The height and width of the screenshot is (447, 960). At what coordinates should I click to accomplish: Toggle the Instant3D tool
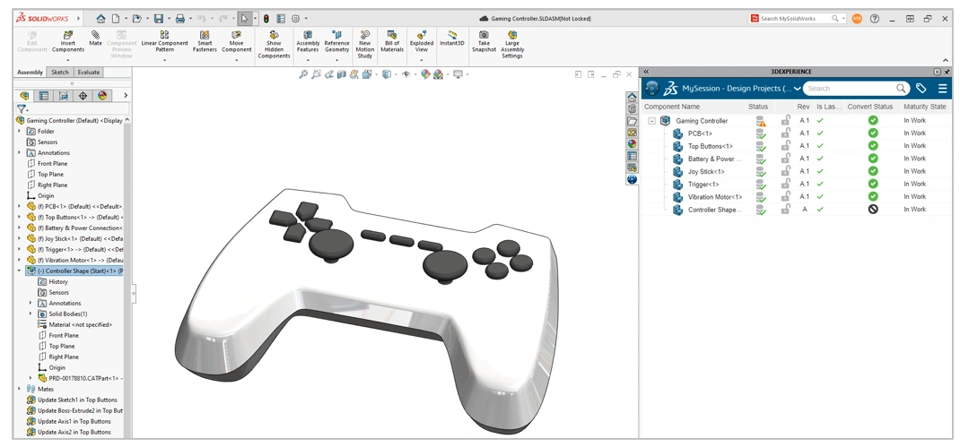point(452,39)
